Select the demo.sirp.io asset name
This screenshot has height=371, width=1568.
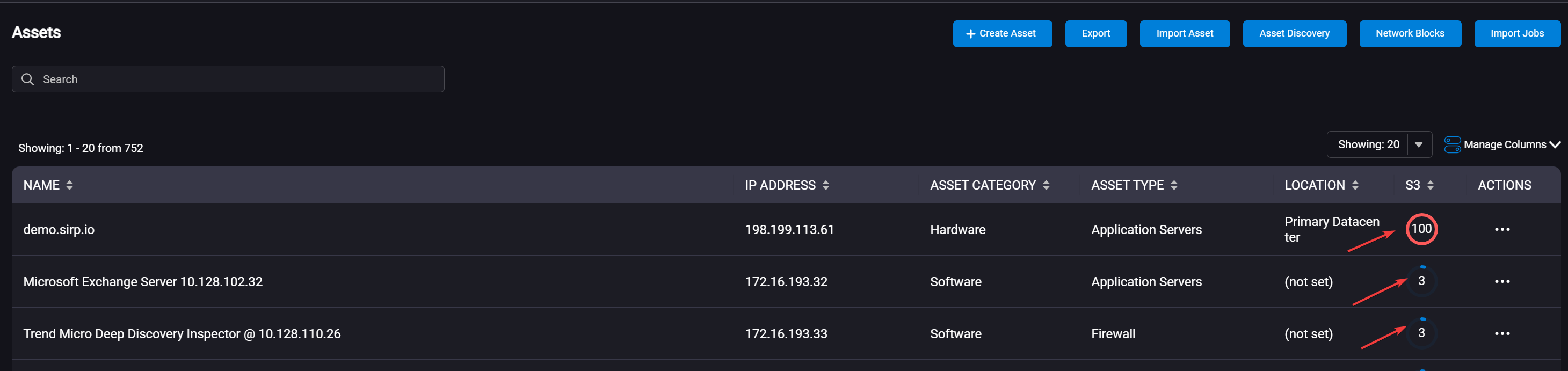pyautogui.click(x=59, y=230)
